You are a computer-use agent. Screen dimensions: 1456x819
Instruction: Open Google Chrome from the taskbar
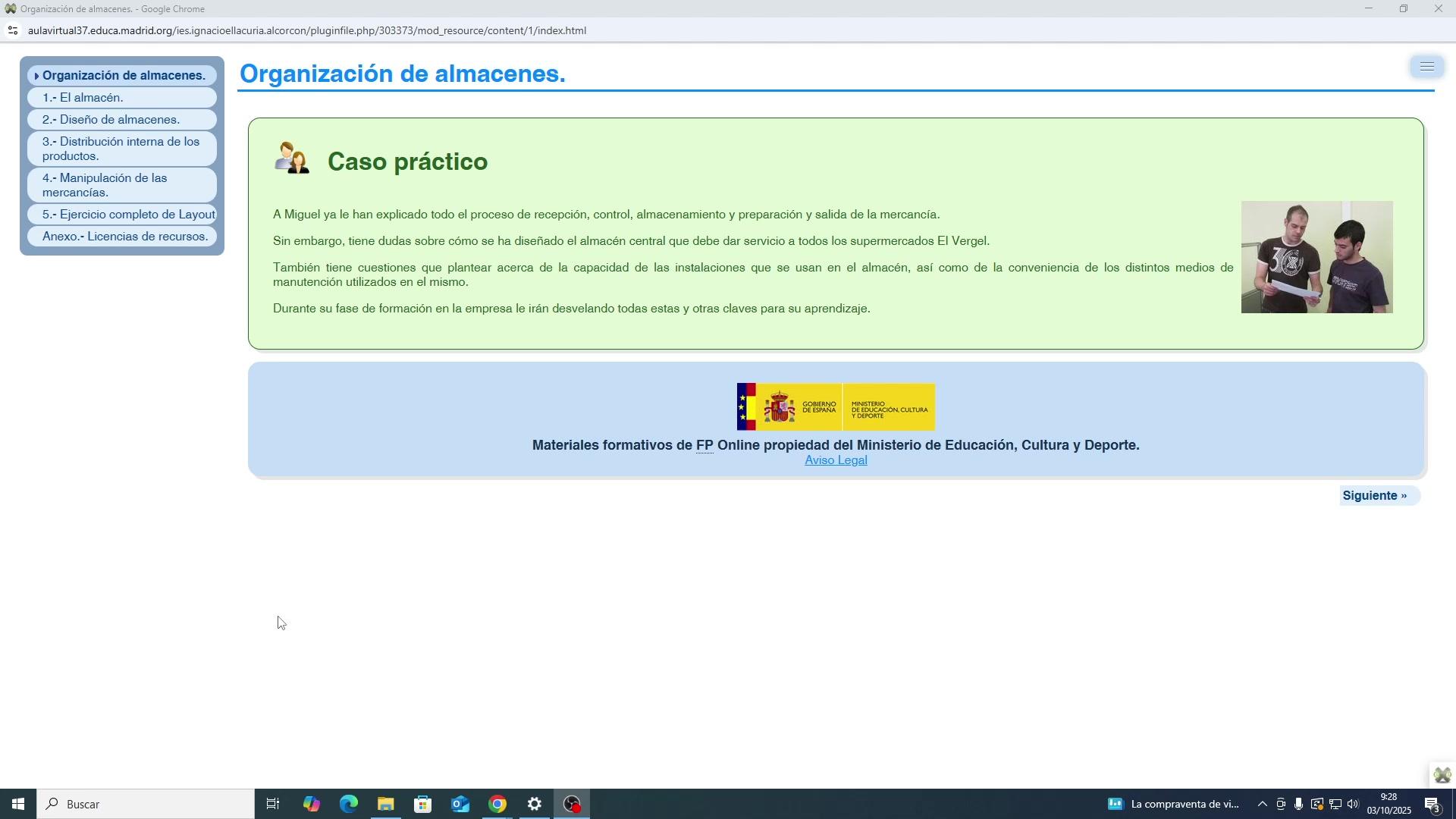tap(497, 804)
